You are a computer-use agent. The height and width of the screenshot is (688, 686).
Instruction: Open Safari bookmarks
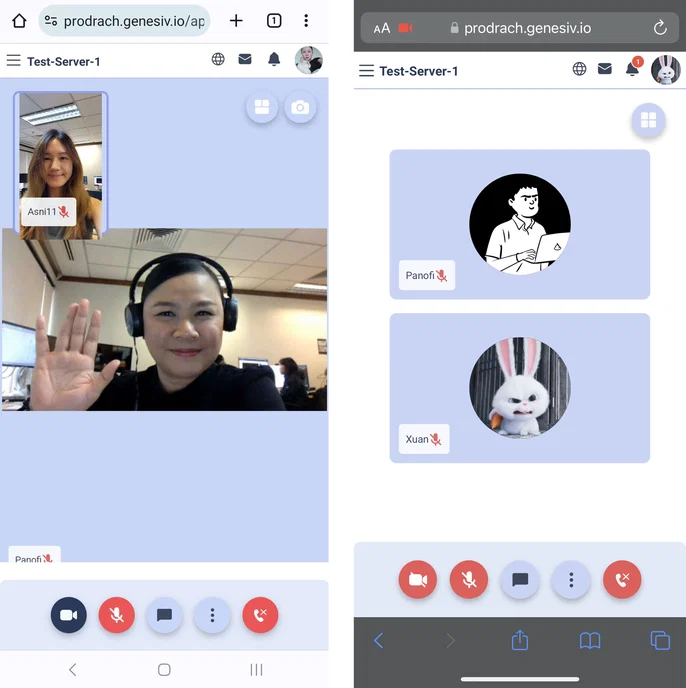point(590,641)
